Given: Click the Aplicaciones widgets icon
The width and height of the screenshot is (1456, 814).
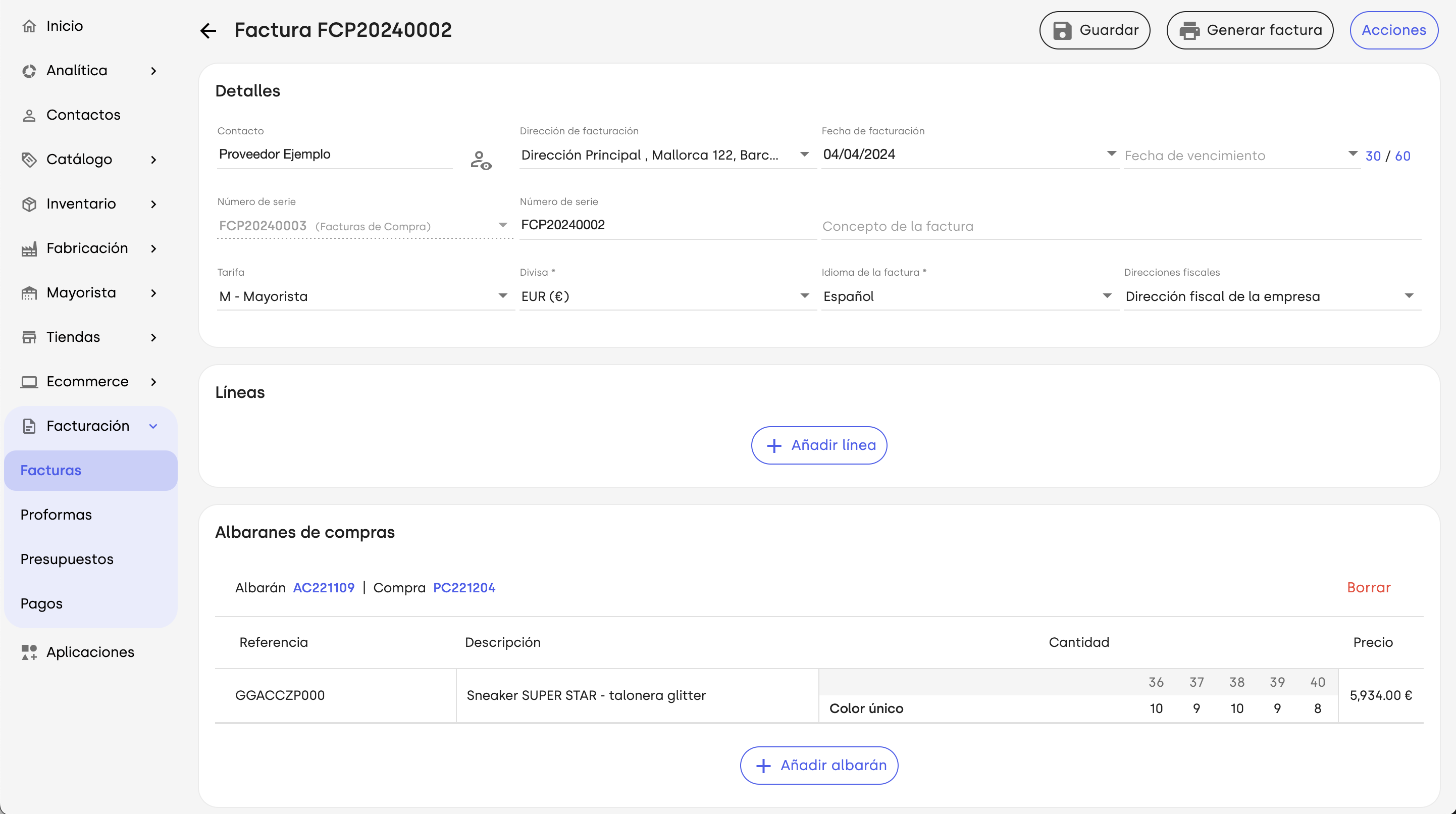Looking at the screenshot, I should pos(29,652).
